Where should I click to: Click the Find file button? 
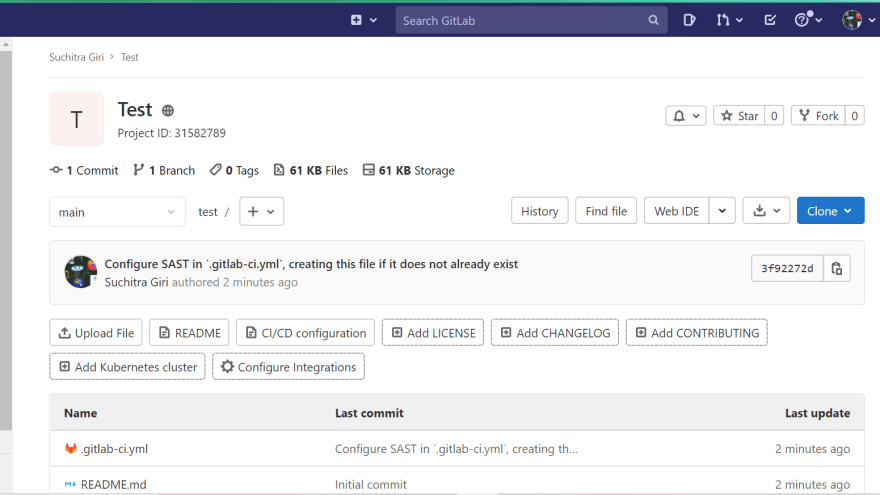click(606, 211)
